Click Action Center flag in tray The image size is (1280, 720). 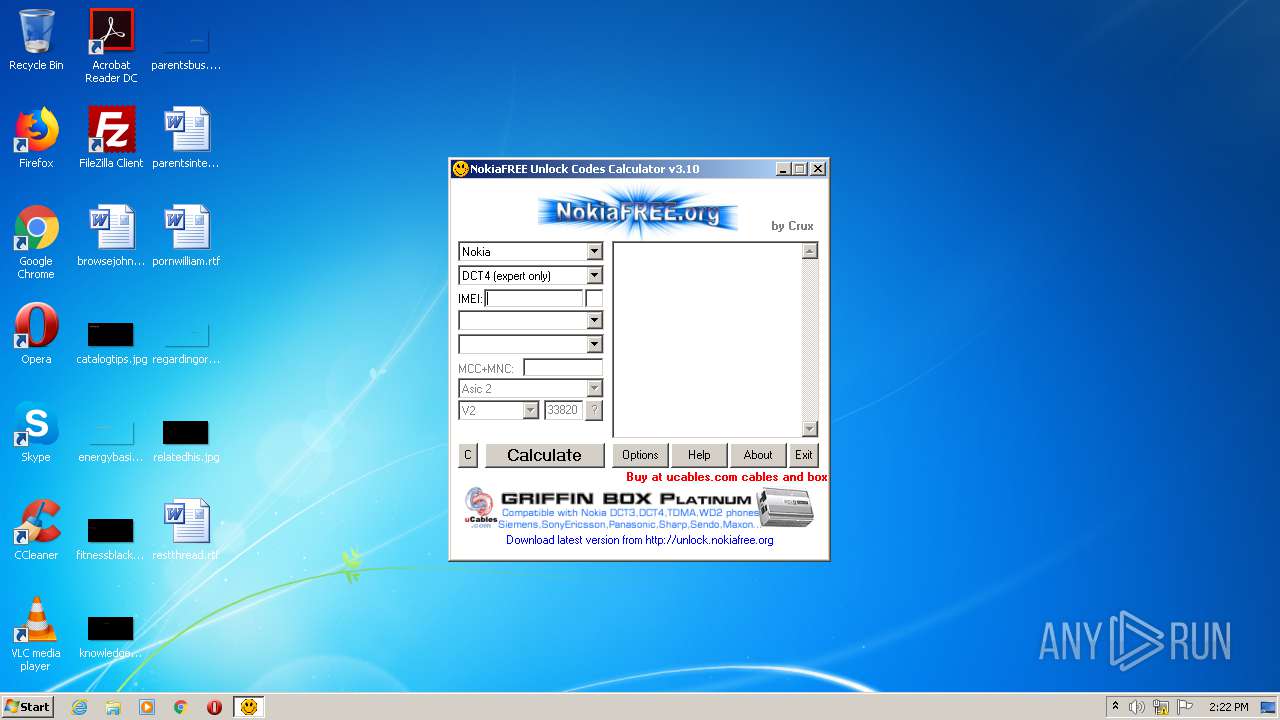(x=1185, y=707)
